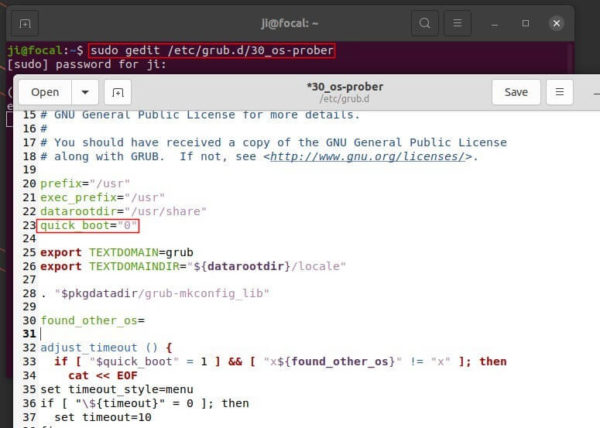Click the 'You should have received' comment line
The width and height of the screenshot is (600, 428).
273,143
